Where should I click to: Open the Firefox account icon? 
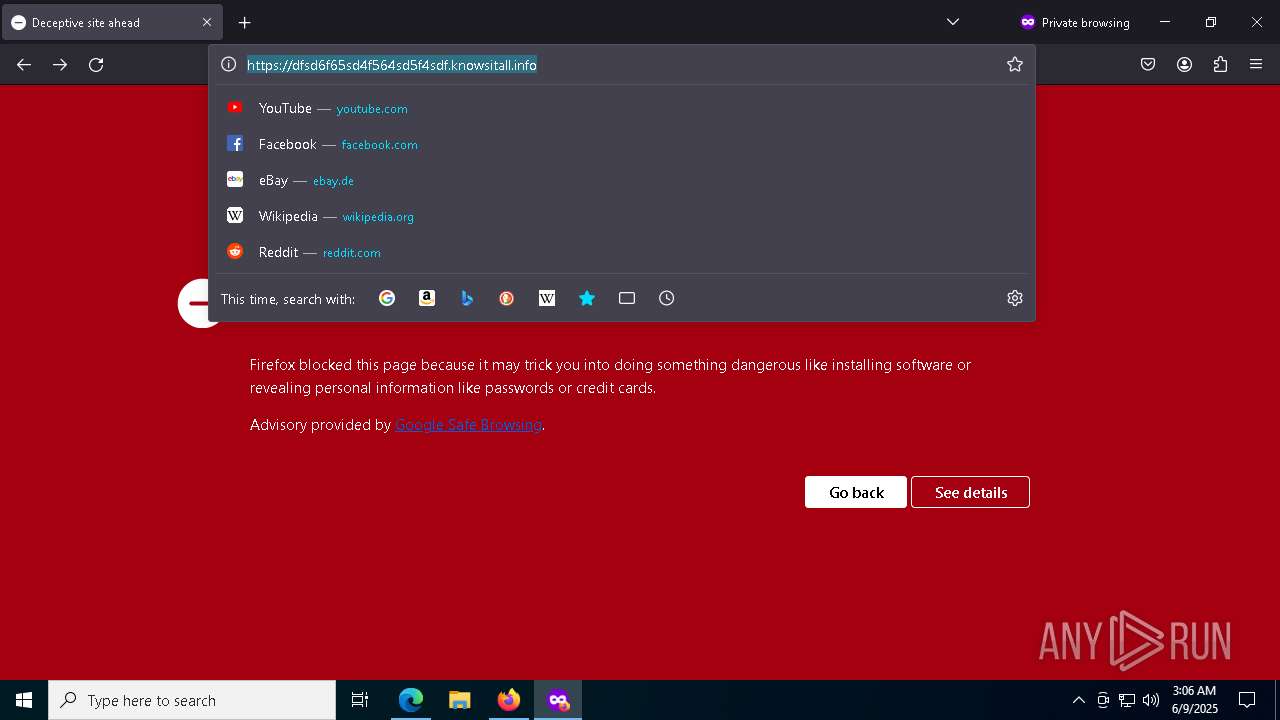point(1184,64)
